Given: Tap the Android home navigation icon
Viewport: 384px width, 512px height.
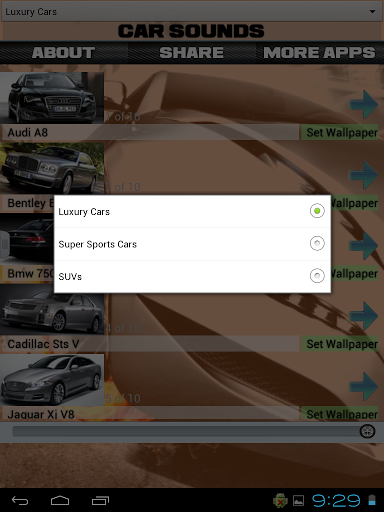Looking at the screenshot, I should pos(60,500).
